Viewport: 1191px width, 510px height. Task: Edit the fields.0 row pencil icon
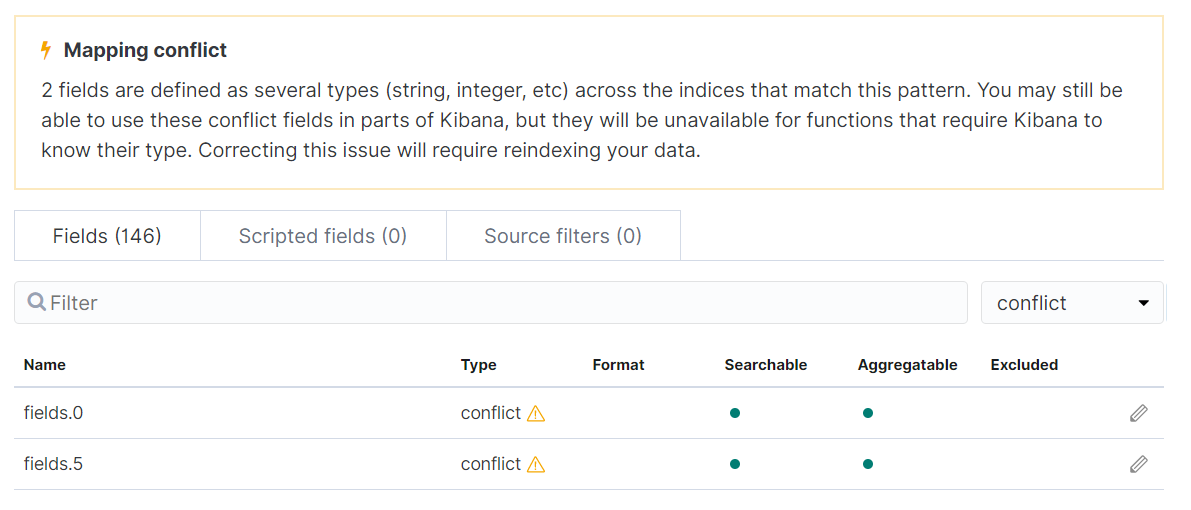[1138, 413]
